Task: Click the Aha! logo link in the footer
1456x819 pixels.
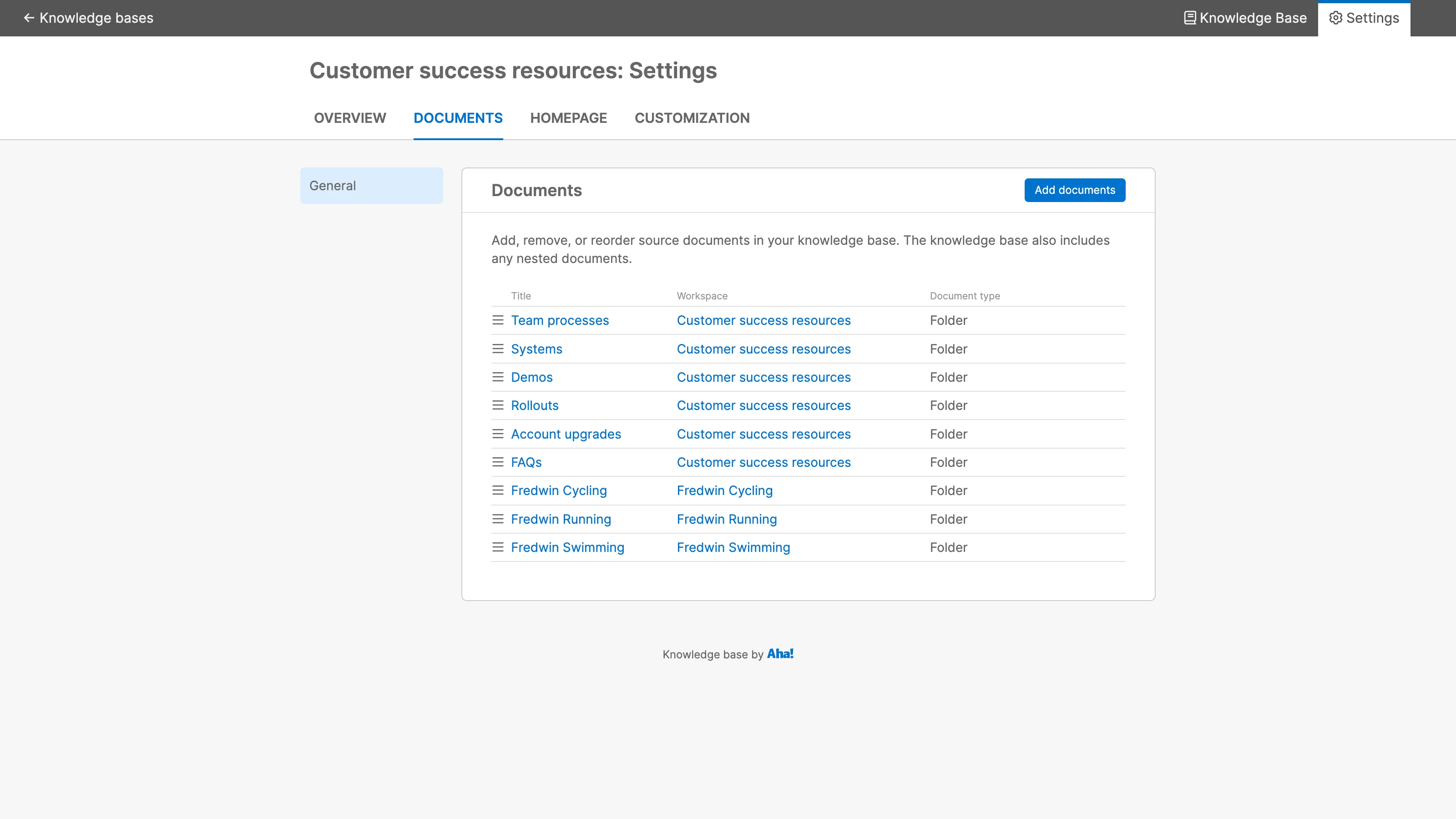Action: coord(780,654)
